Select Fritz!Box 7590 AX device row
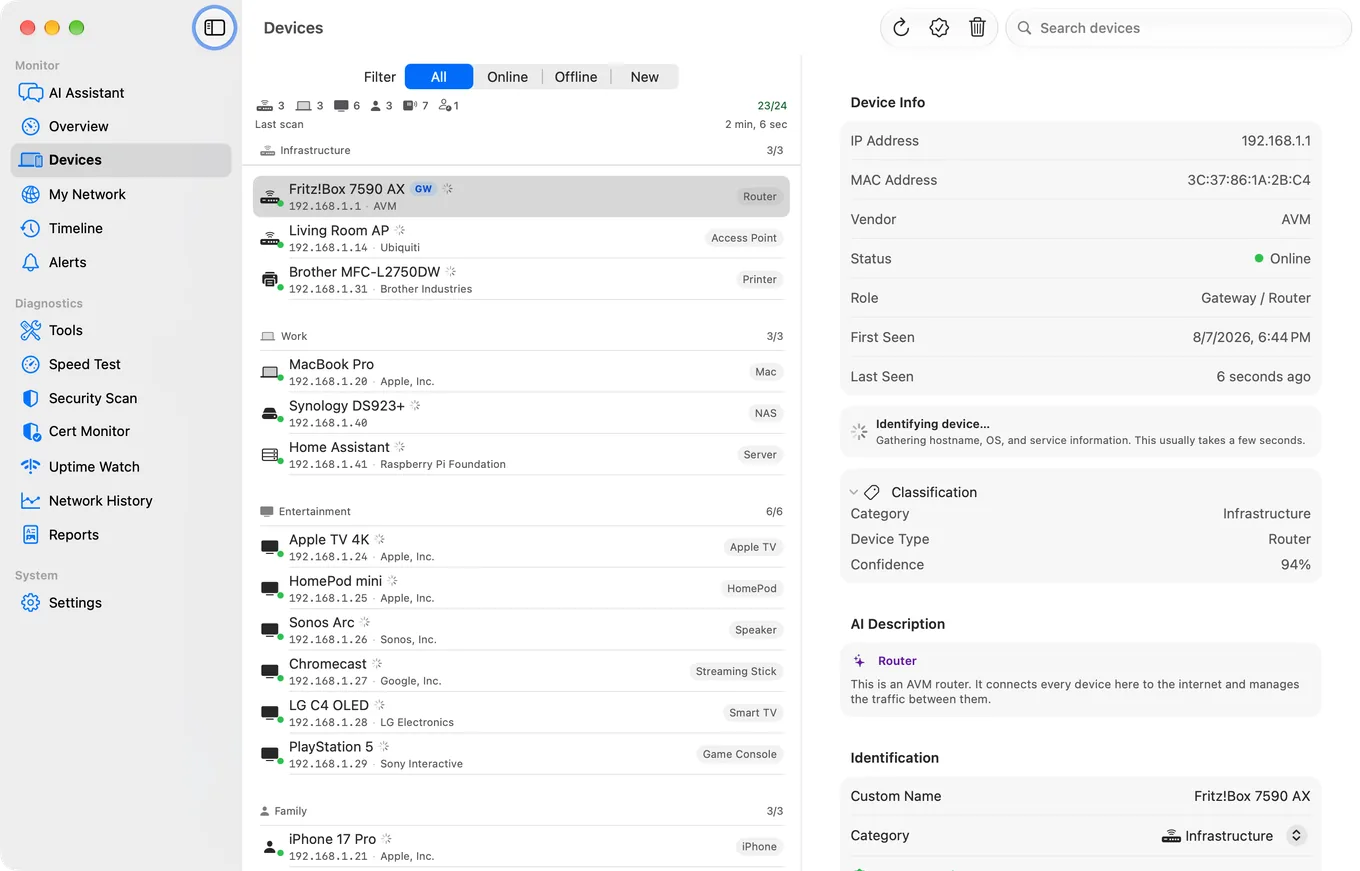Viewport: 1360px width, 871px height. [x=521, y=196]
